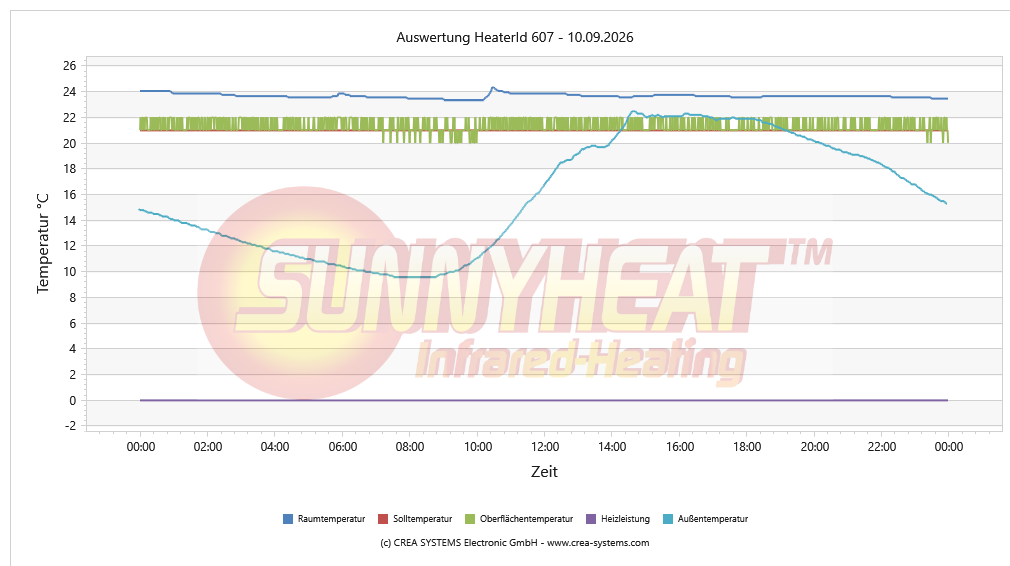The width and height of the screenshot is (1010, 566).
Task: Click the Zeit axis title
Action: point(544,472)
